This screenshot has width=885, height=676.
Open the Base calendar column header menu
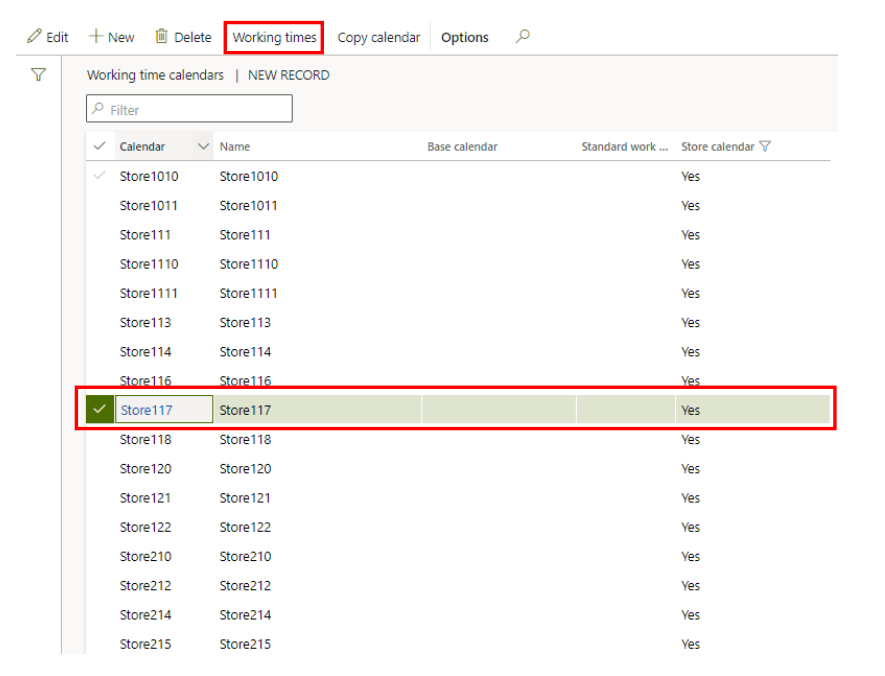(462, 147)
